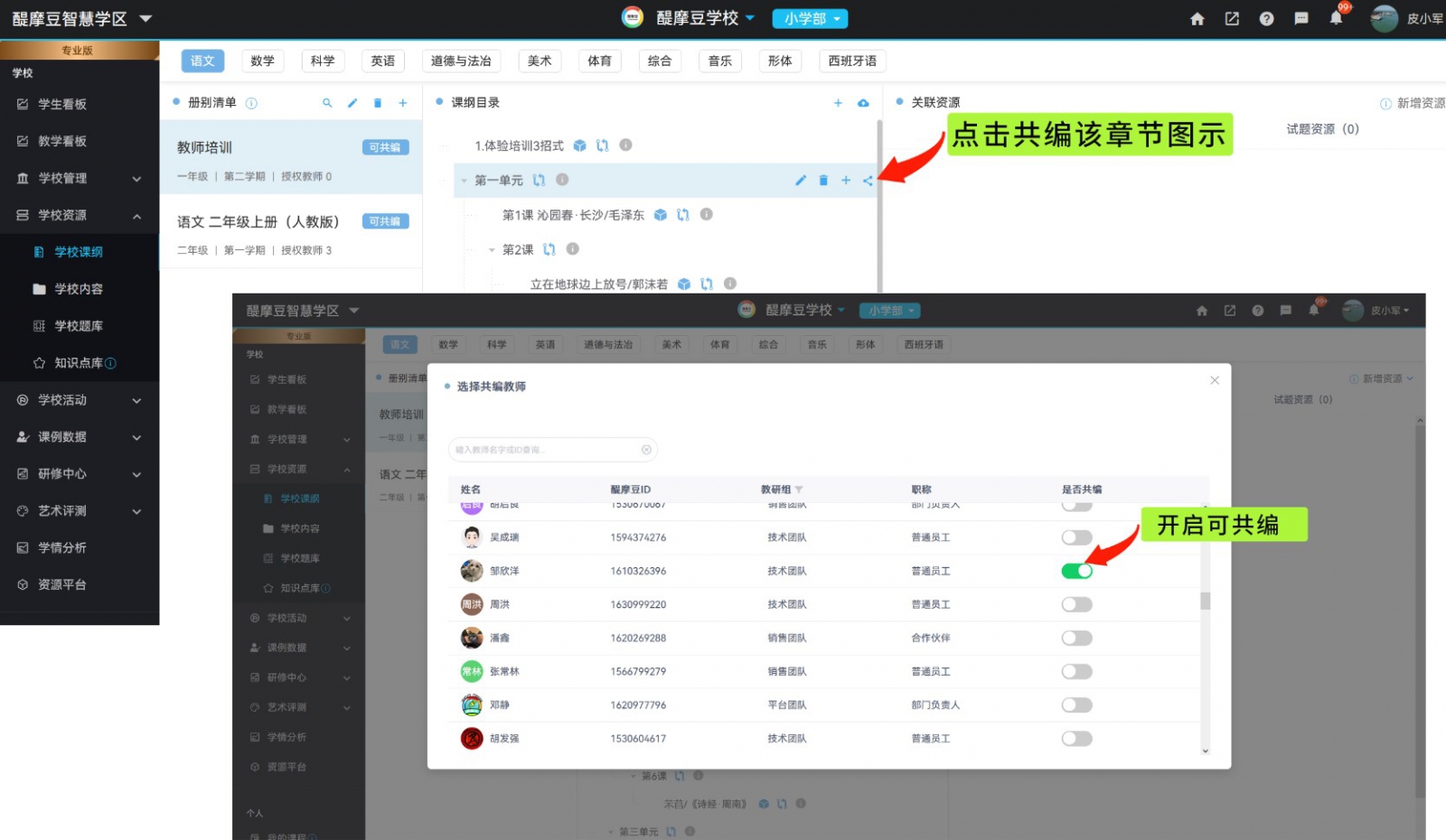The image size is (1446, 840).
Task: Turn on co-editing toggle for 吴成瑞
Action: (x=1076, y=537)
